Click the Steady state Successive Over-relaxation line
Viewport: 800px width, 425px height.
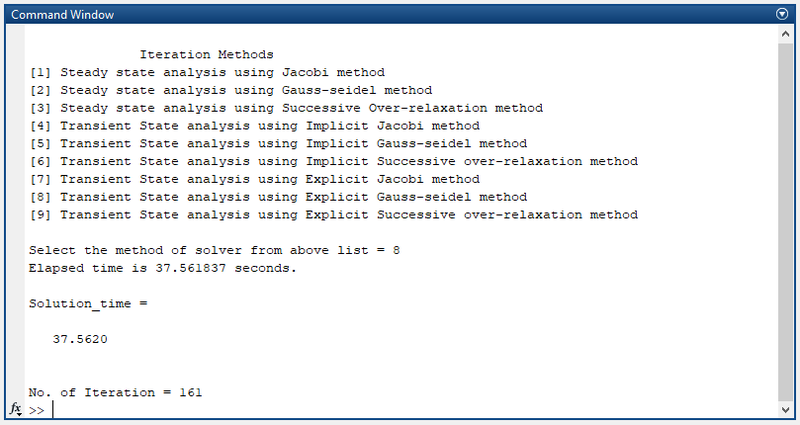[286, 108]
